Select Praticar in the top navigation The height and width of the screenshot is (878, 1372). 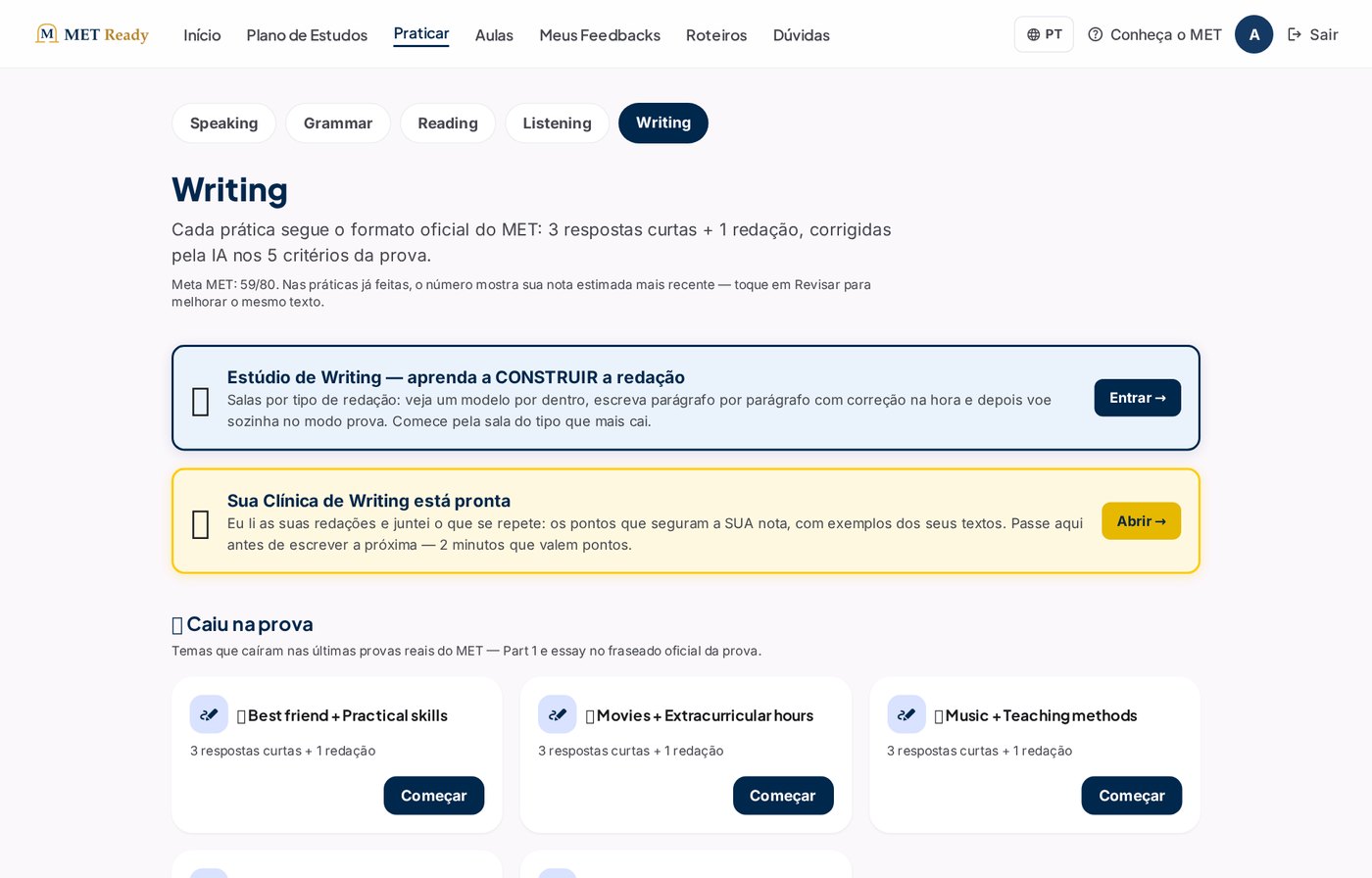(421, 34)
